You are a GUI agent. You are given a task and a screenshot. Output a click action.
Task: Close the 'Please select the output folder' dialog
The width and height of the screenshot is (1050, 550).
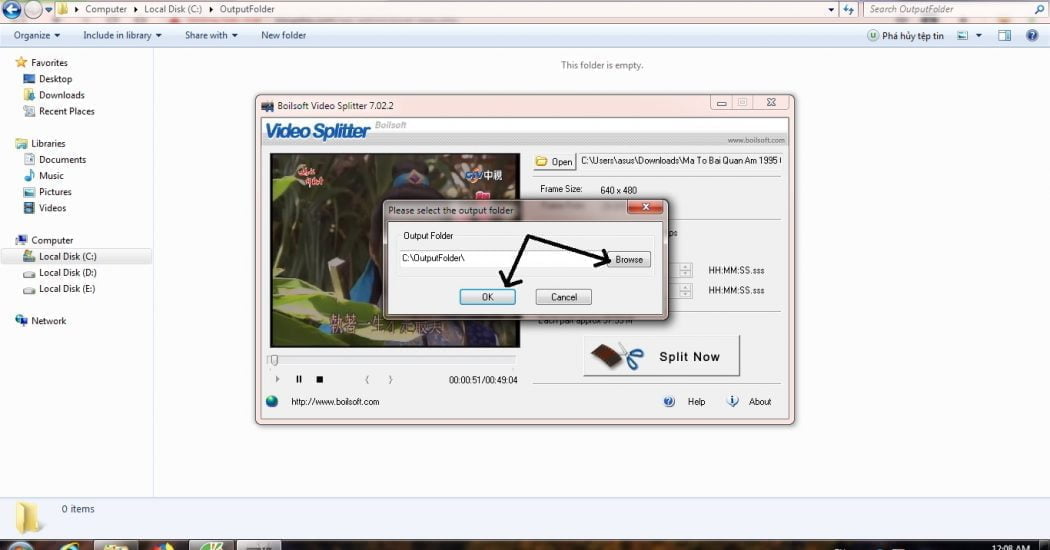coord(646,207)
